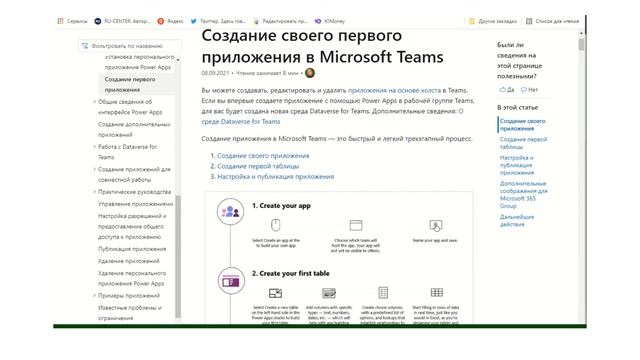Open Управление приложениями page

coord(136,204)
